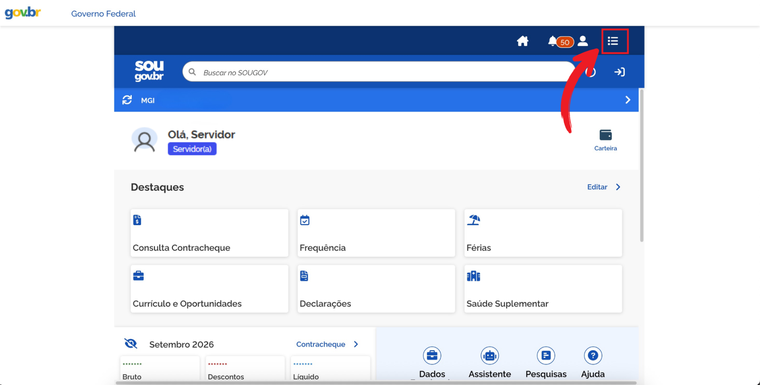
Task: Click the MGI switch organ refresh icon
Action: pos(127,100)
